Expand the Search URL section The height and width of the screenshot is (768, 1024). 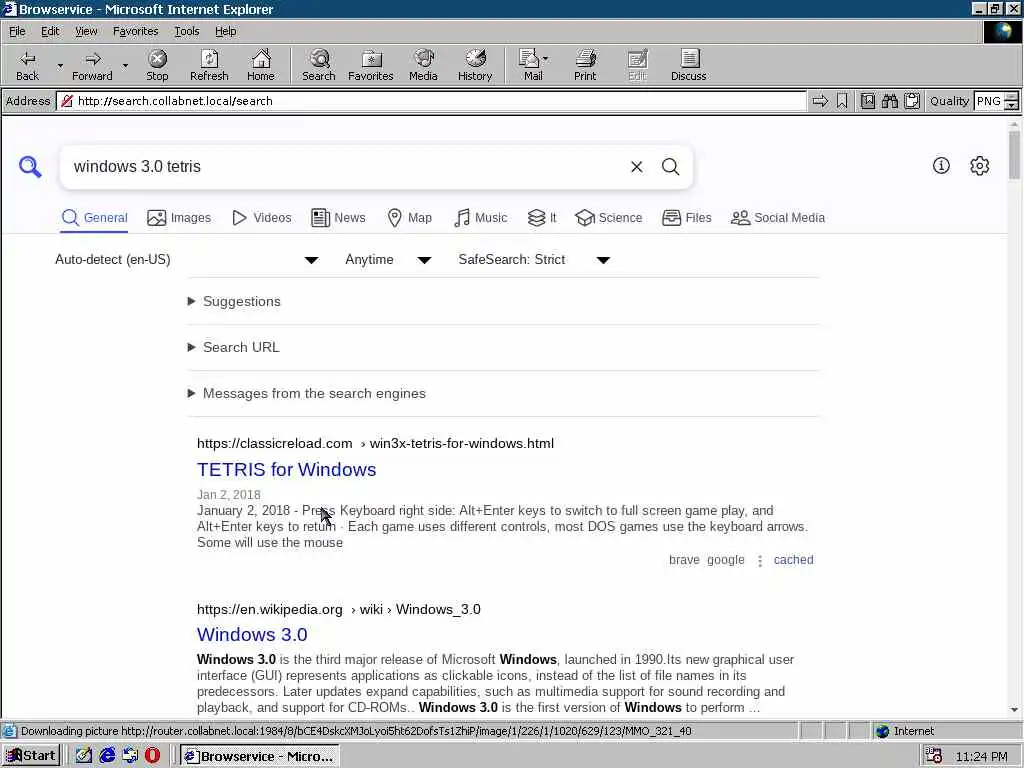[233, 347]
